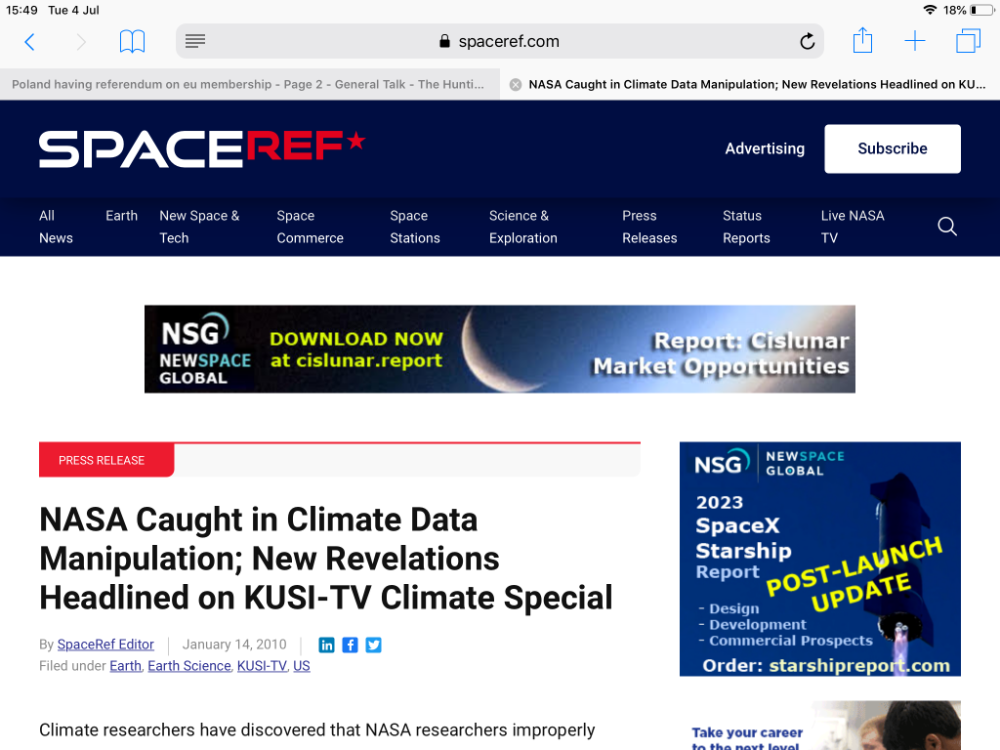This screenshot has width=1000, height=750.
Task: Click the SpaceRef logo
Action: click(202, 149)
